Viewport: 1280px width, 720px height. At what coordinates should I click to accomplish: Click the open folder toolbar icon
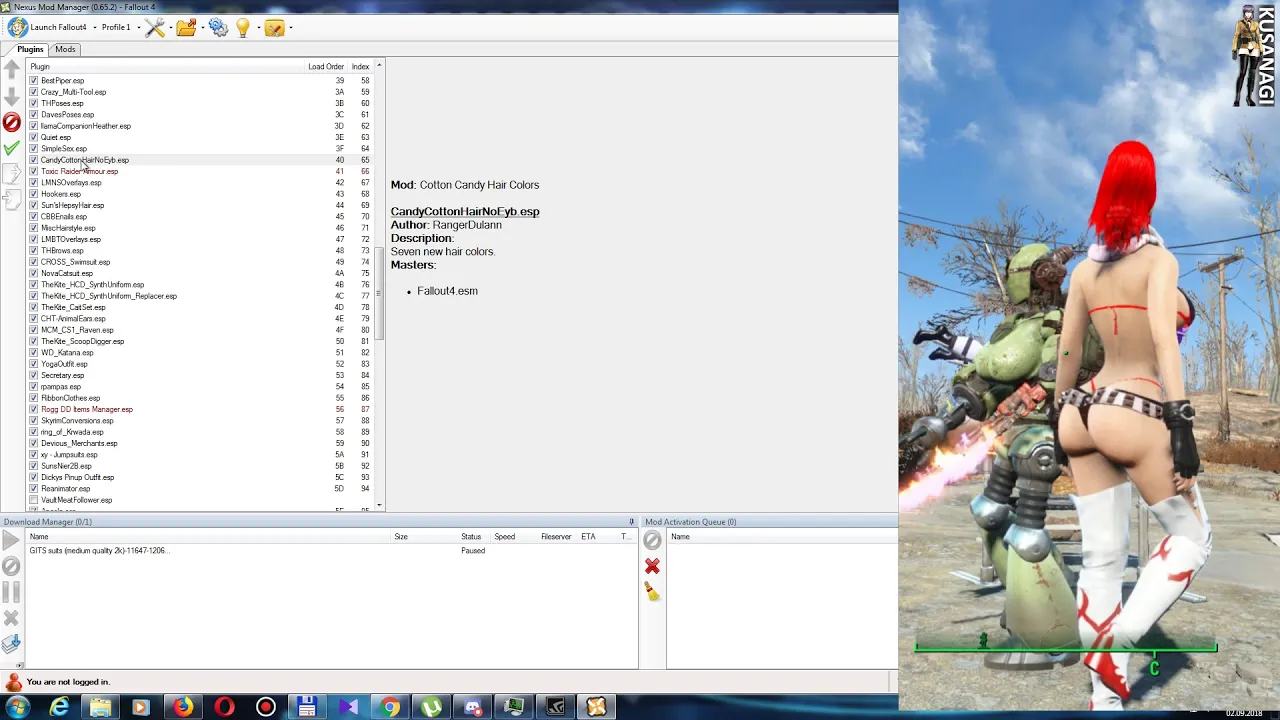(186, 28)
